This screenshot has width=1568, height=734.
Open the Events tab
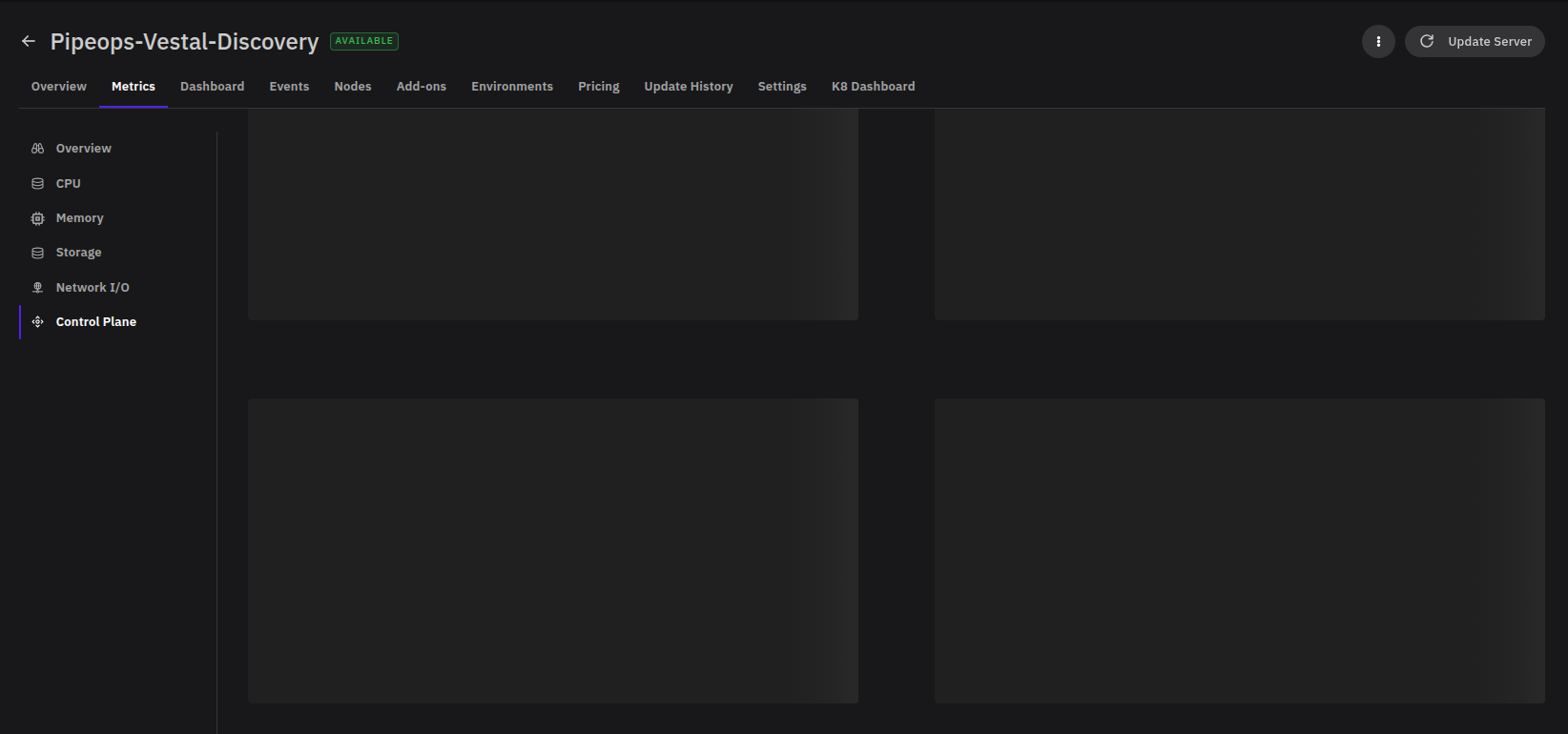point(289,86)
